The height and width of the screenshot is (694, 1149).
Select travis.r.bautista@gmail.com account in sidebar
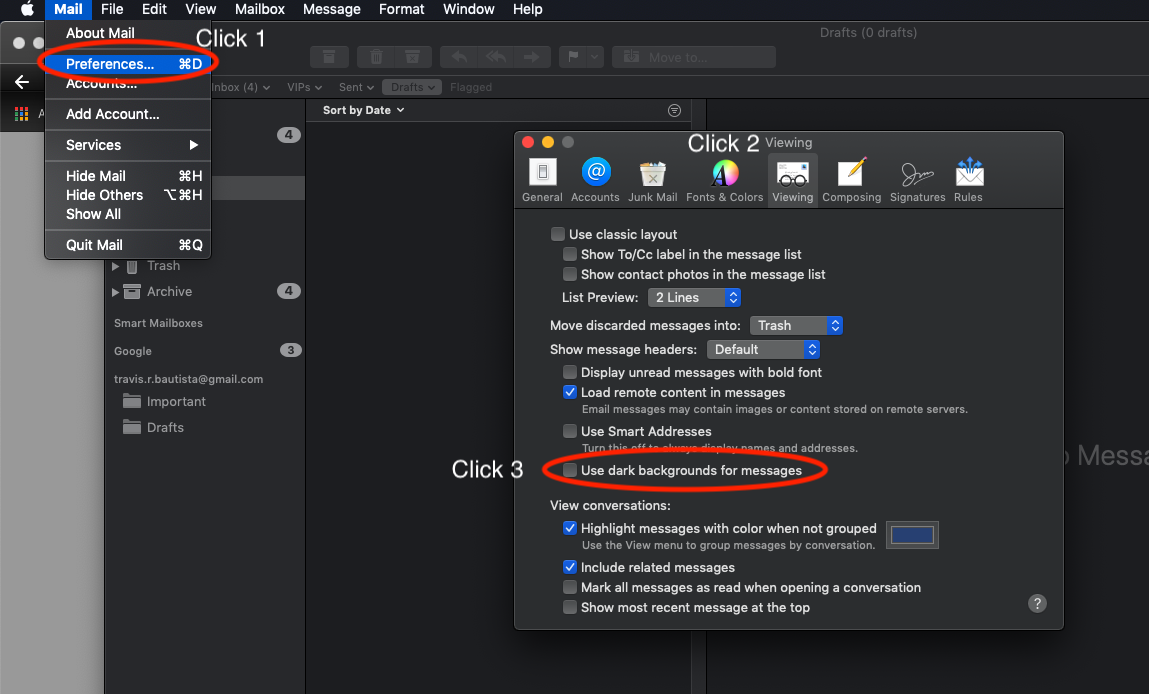(x=188, y=379)
